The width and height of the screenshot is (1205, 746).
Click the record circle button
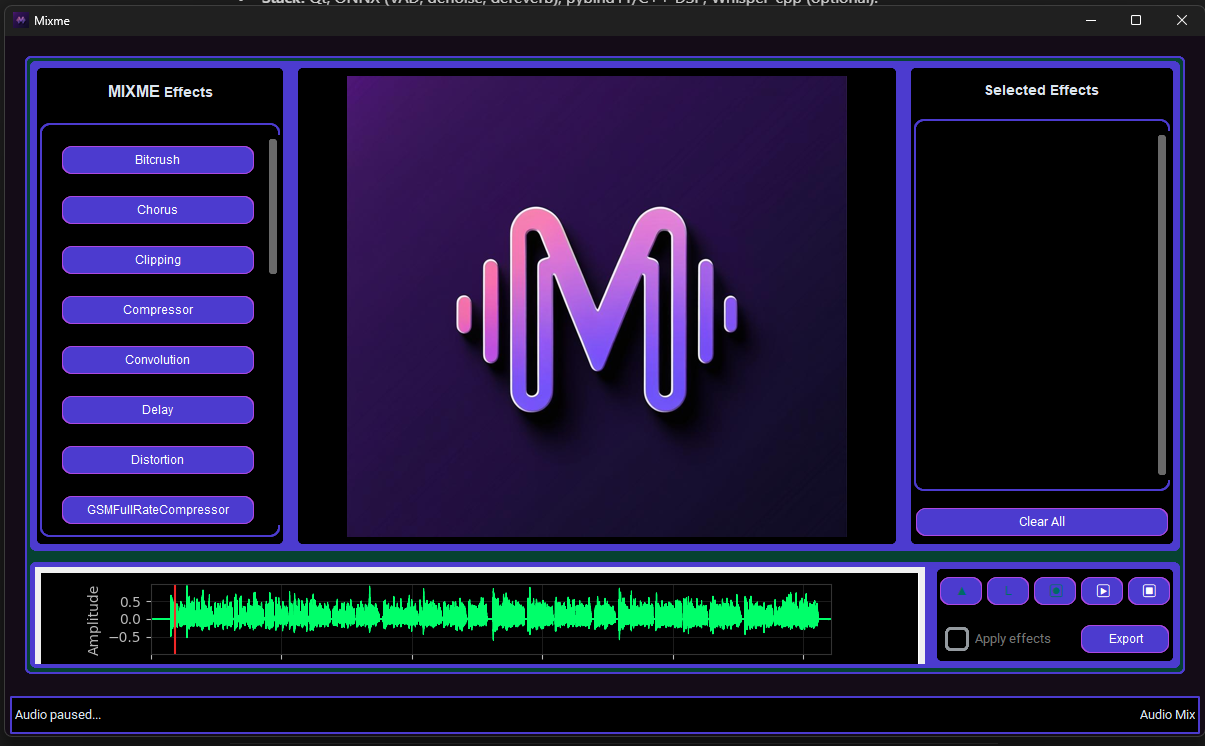[1055, 591]
